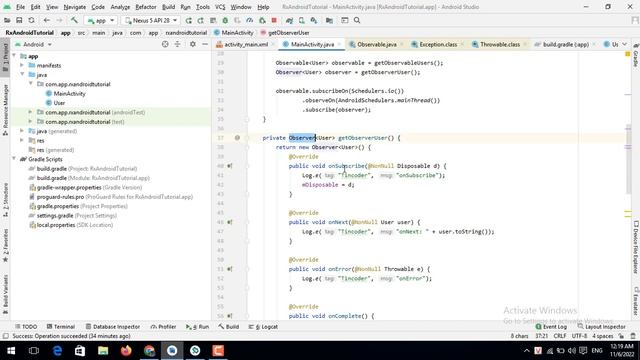Screen dimensions: 640x360
Task: Switch to the Throwable.class editor tab
Action: coord(500,44)
